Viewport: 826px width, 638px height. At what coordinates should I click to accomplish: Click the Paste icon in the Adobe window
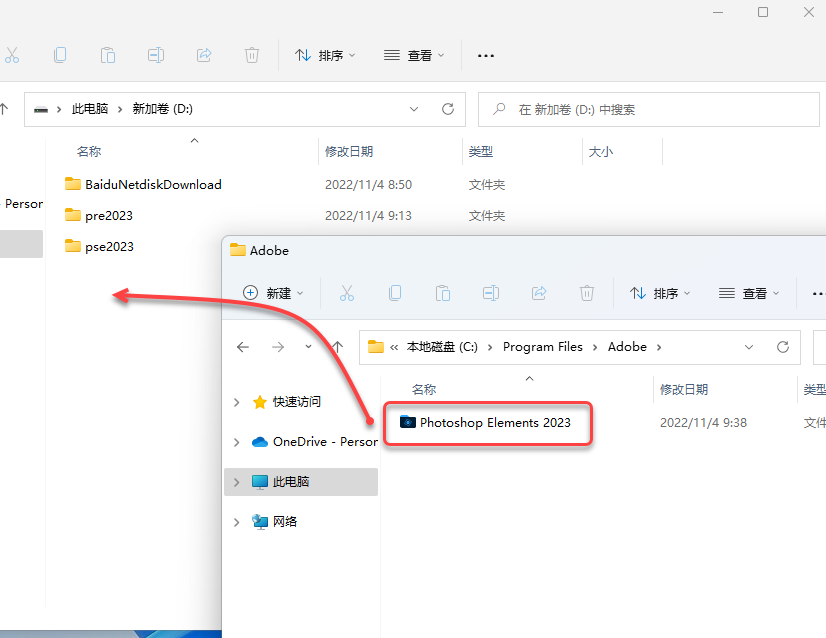[442, 292]
